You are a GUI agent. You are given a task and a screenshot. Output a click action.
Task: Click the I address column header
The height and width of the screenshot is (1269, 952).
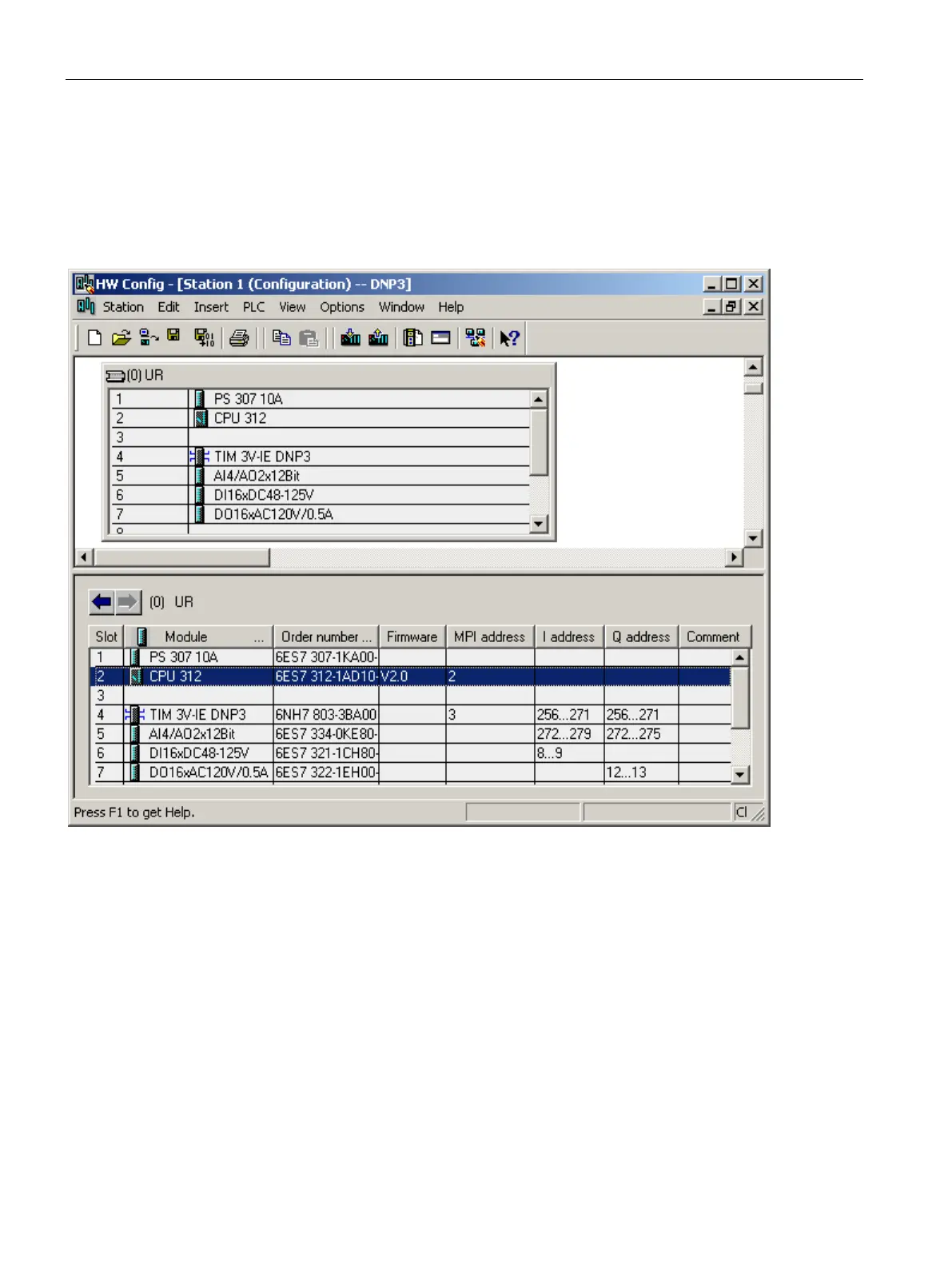pyautogui.click(x=569, y=636)
